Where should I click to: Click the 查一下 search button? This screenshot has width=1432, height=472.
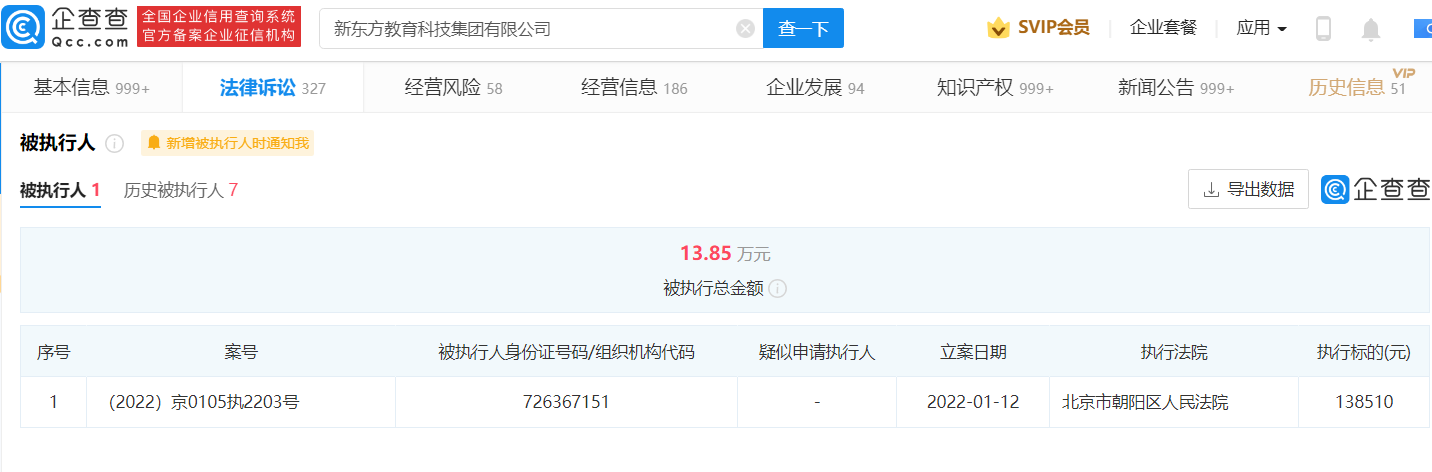[803, 29]
